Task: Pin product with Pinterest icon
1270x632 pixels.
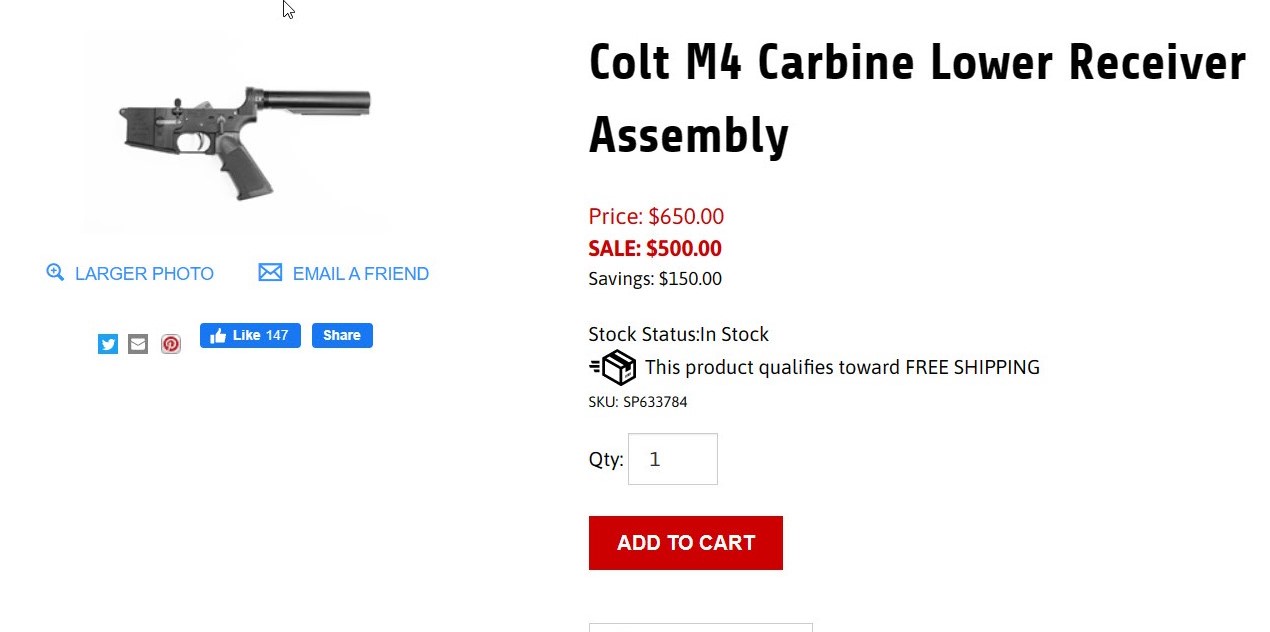Action: 171,344
